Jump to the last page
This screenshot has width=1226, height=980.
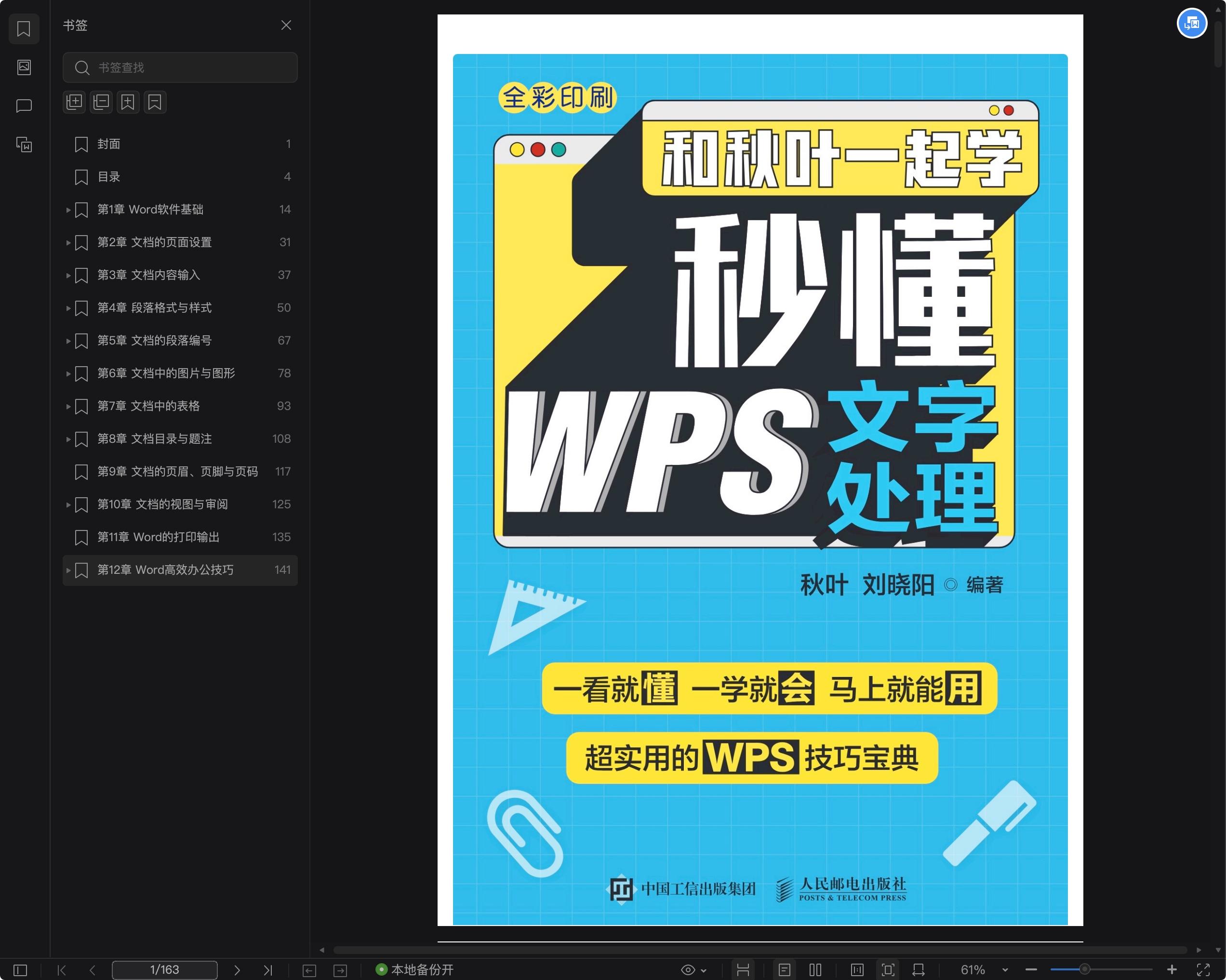tap(268, 970)
